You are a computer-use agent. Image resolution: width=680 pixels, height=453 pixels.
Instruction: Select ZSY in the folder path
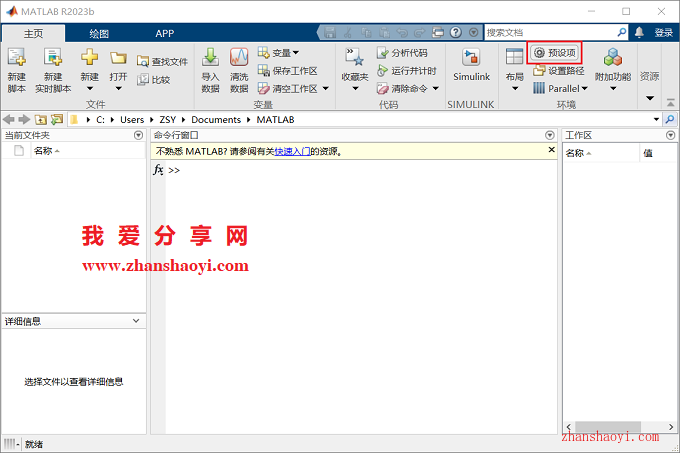(167, 120)
